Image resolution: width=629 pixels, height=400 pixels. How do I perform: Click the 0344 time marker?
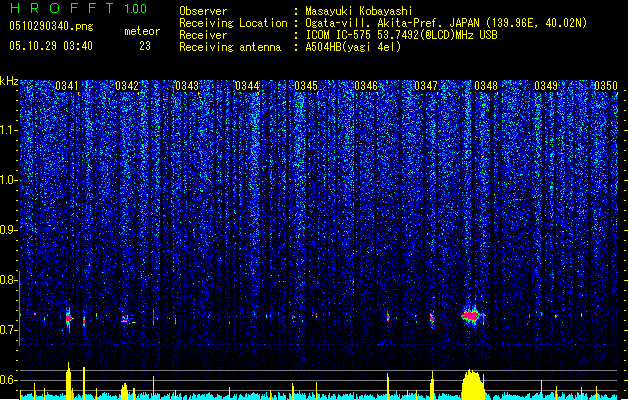pos(247,86)
